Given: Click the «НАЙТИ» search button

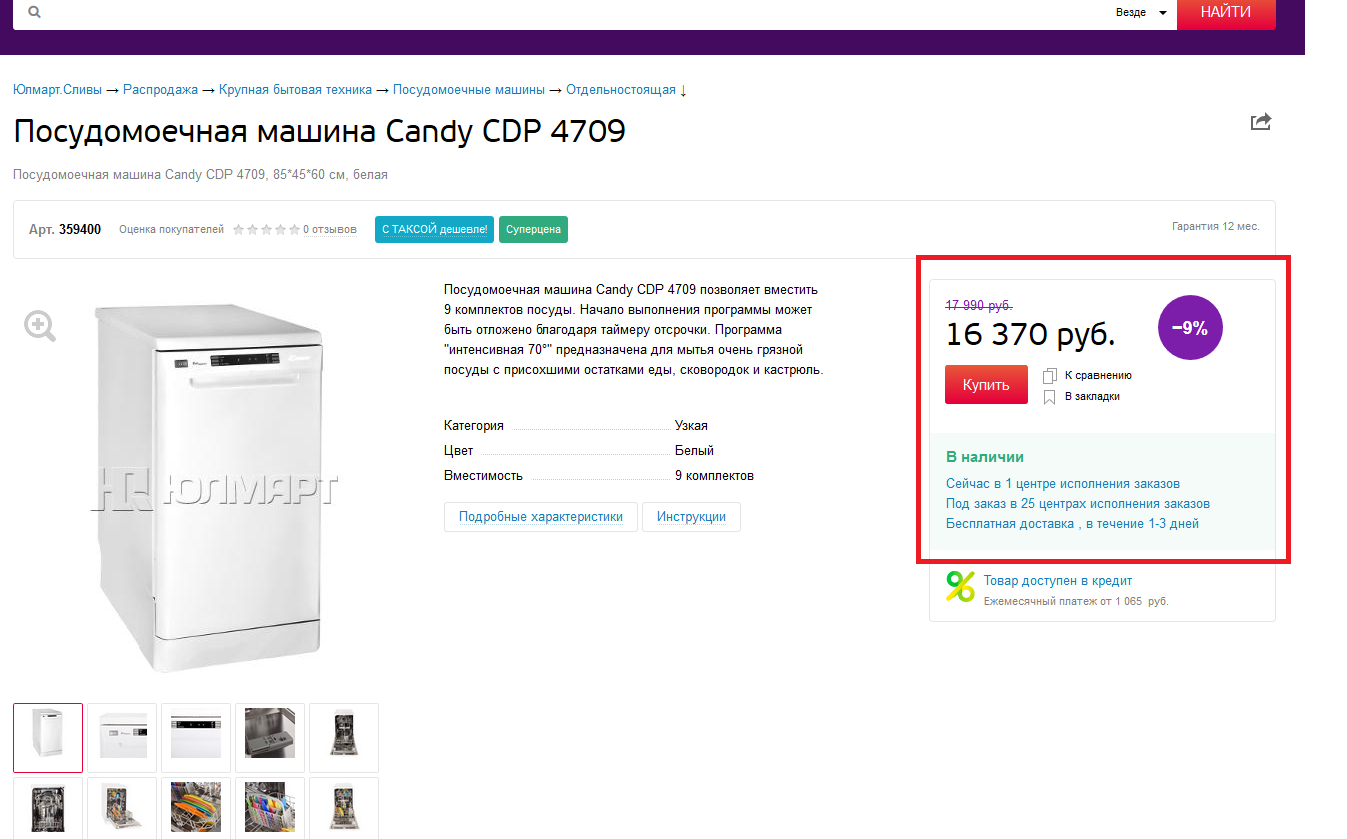Looking at the screenshot, I should [x=1226, y=13].
